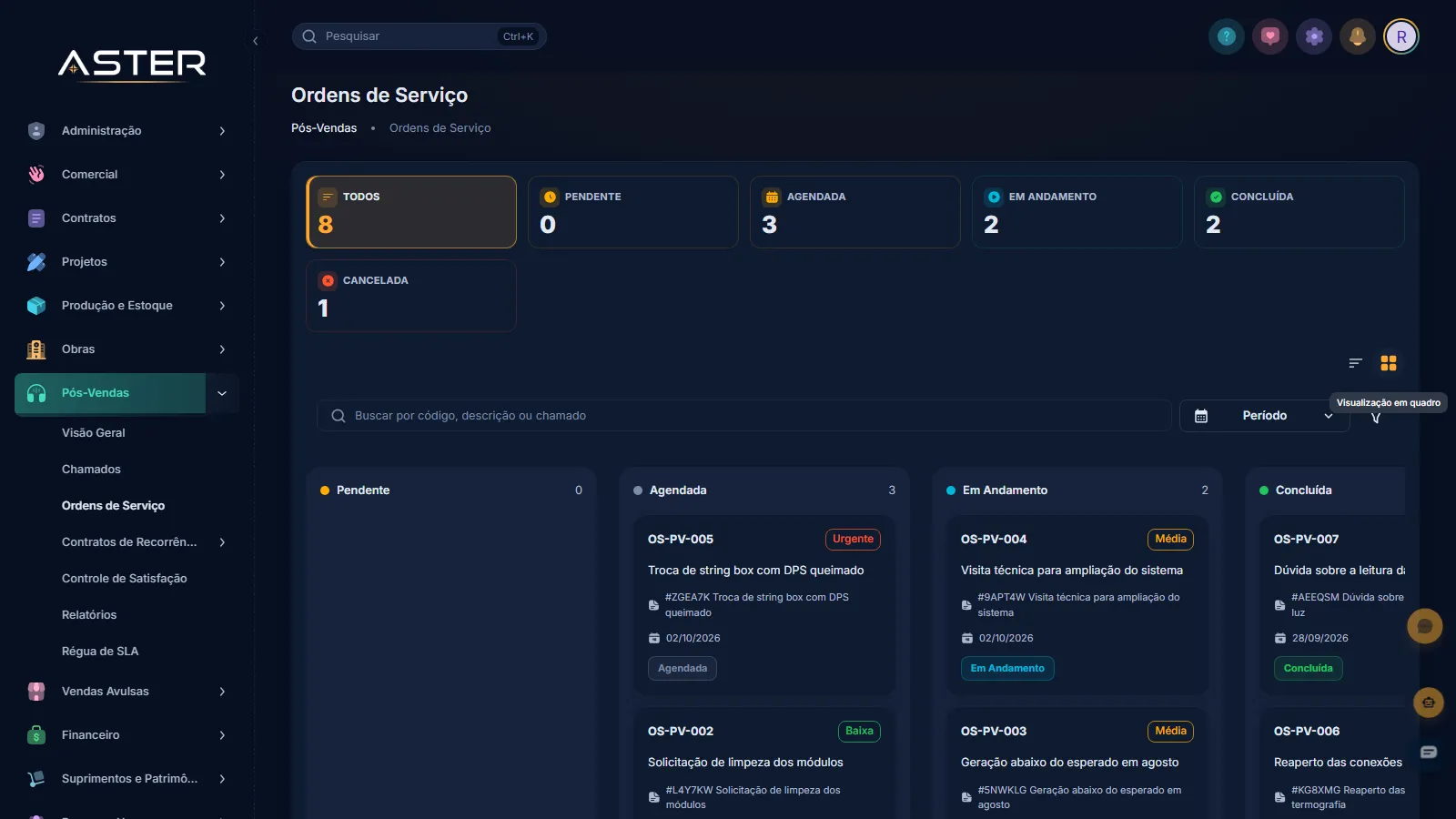Open the pink heart feedback icon
The width and height of the screenshot is (1456, 819).
(1270, 36)
